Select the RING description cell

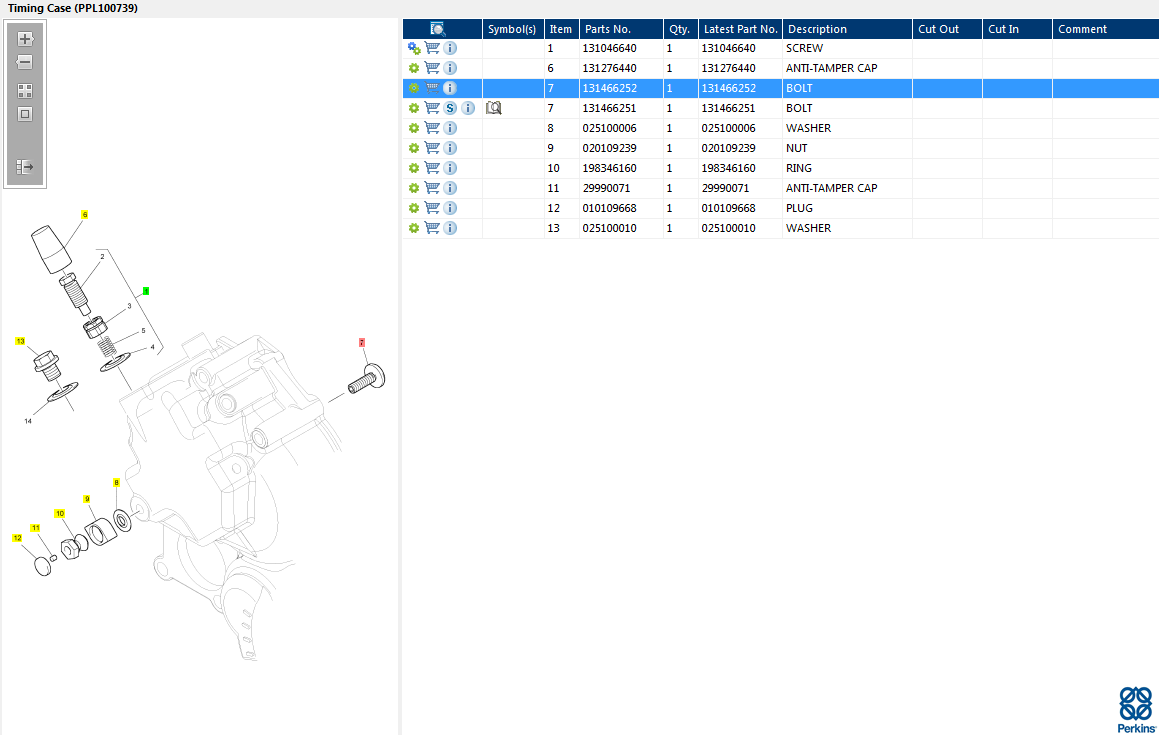pos(847,168)
